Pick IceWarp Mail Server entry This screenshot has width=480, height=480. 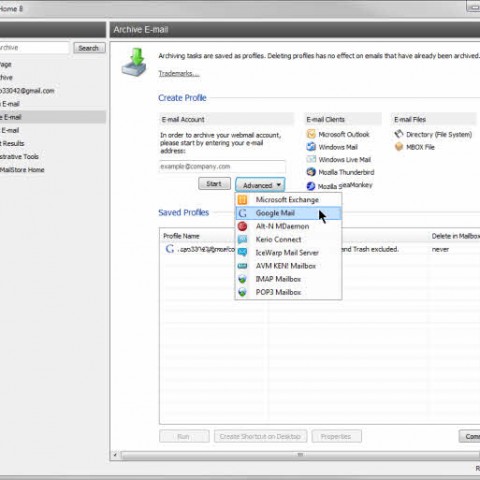tap(288, 253)
